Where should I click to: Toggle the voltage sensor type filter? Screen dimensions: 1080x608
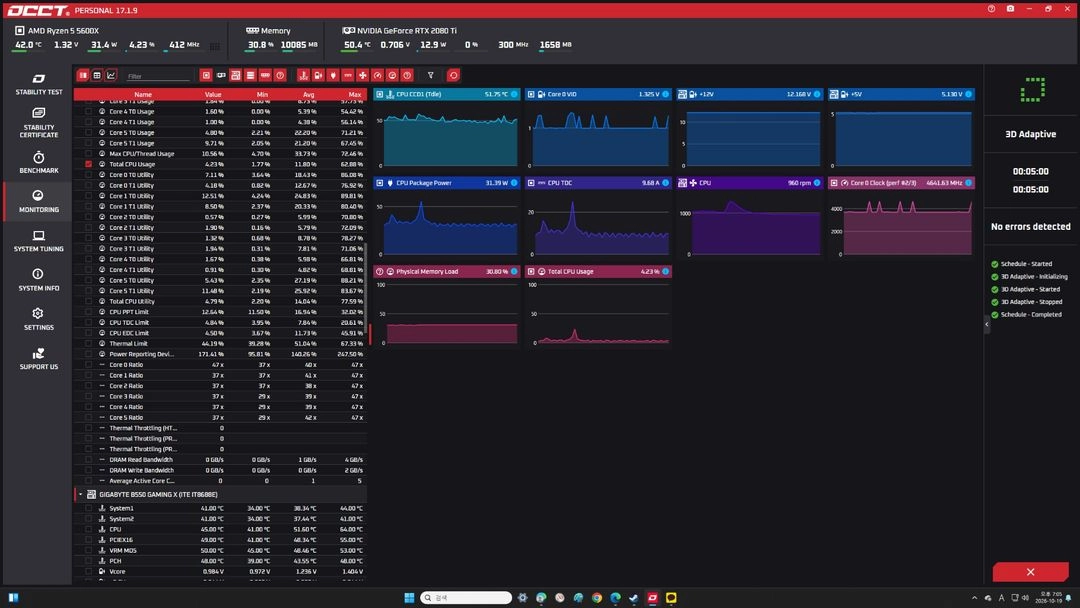point(318,75)
